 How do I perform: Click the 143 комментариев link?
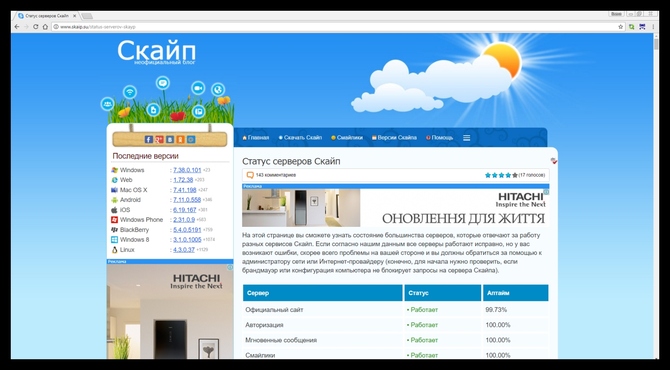276,175
